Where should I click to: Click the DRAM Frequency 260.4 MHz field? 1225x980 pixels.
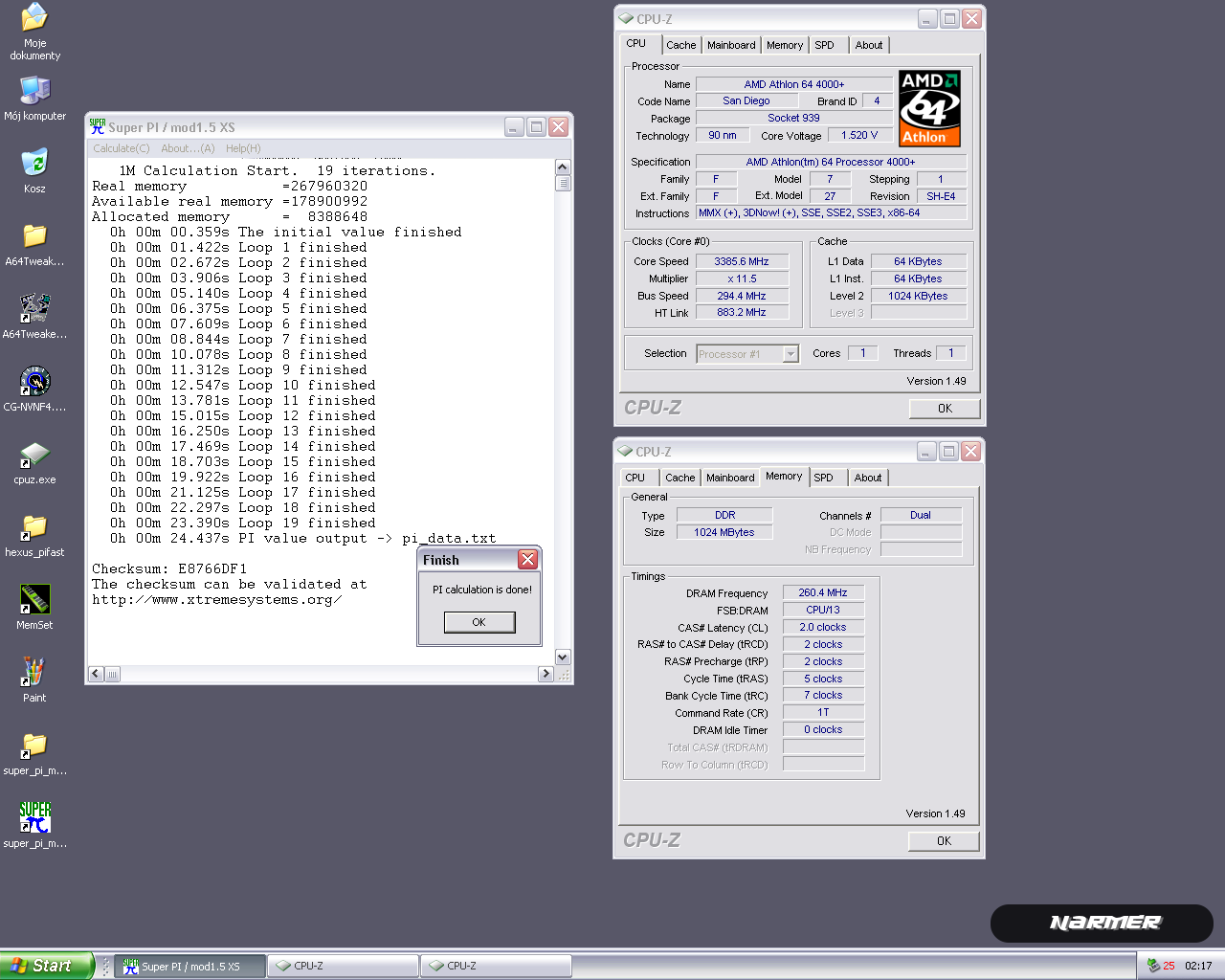[823, 592]
